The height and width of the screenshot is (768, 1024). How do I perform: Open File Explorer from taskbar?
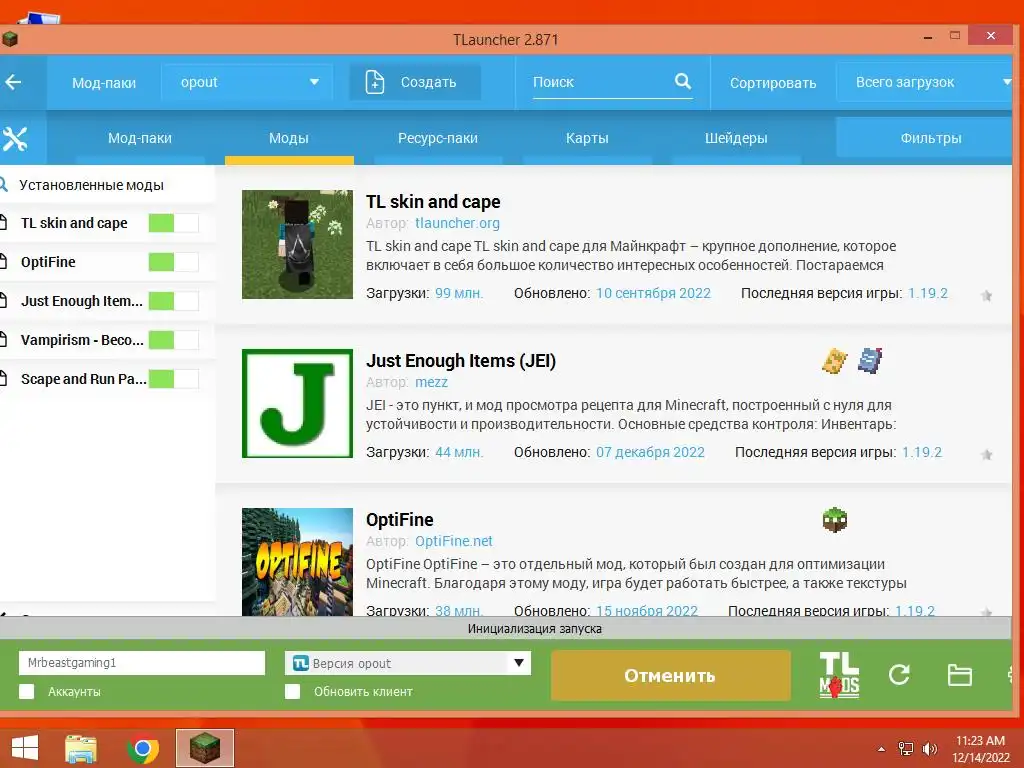pyautogui.click(x=81, y=748)
